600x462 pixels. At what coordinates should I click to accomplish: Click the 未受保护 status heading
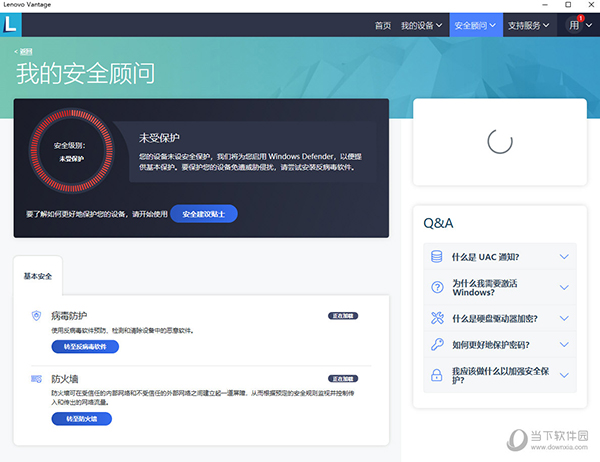tap(159, 138)
